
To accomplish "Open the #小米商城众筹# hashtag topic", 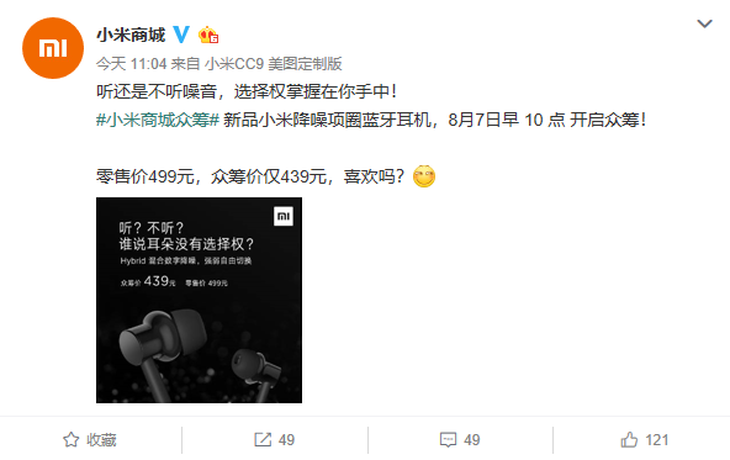I will (x=157, y=120).
